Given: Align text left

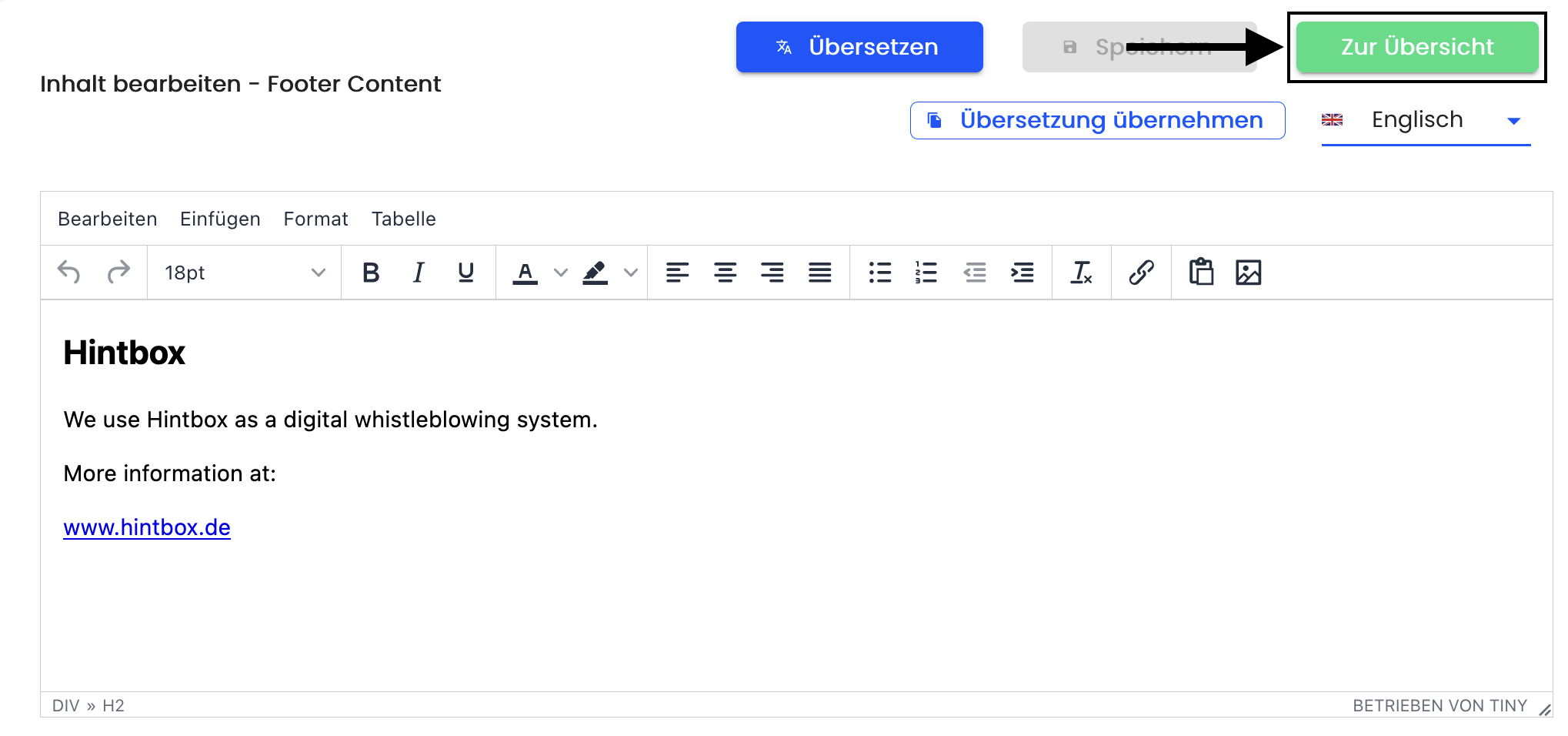Looking at the screenshot, I should click(677, 273).
